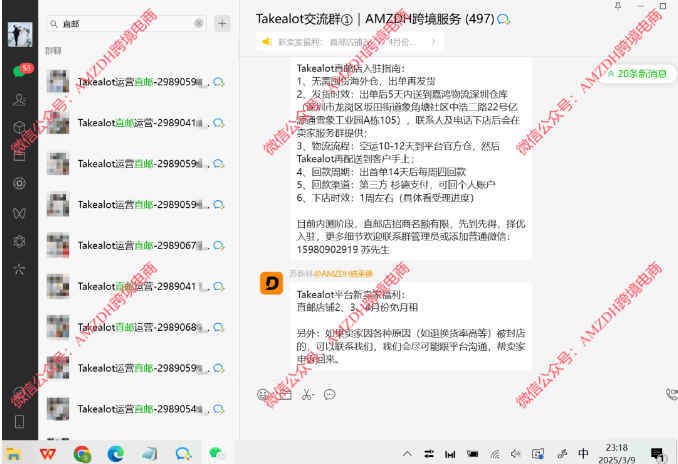Click the message starting Takealot直邮店入驻指南

411,159
